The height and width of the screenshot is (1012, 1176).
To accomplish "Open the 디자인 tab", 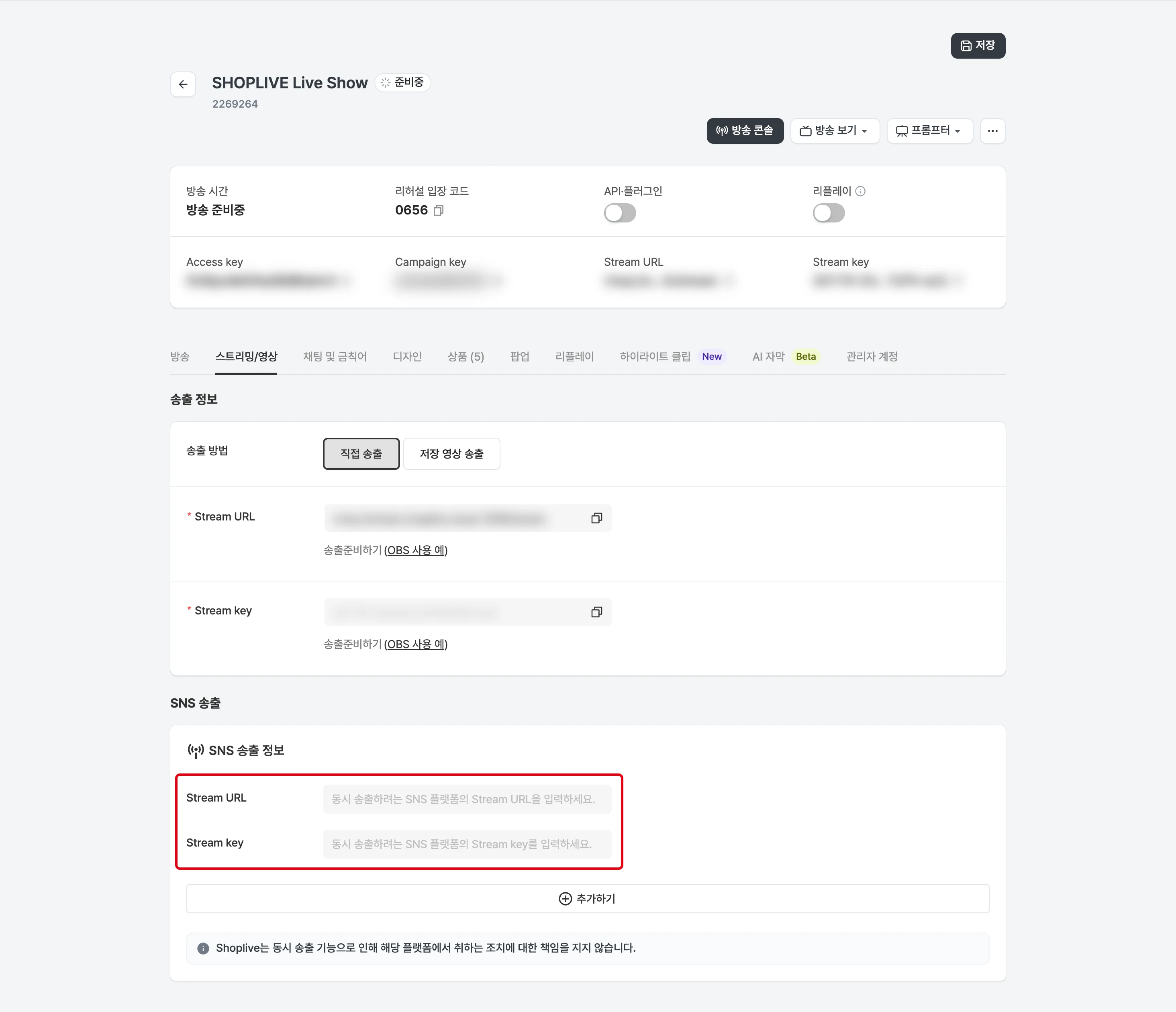I will click(407, 357).
